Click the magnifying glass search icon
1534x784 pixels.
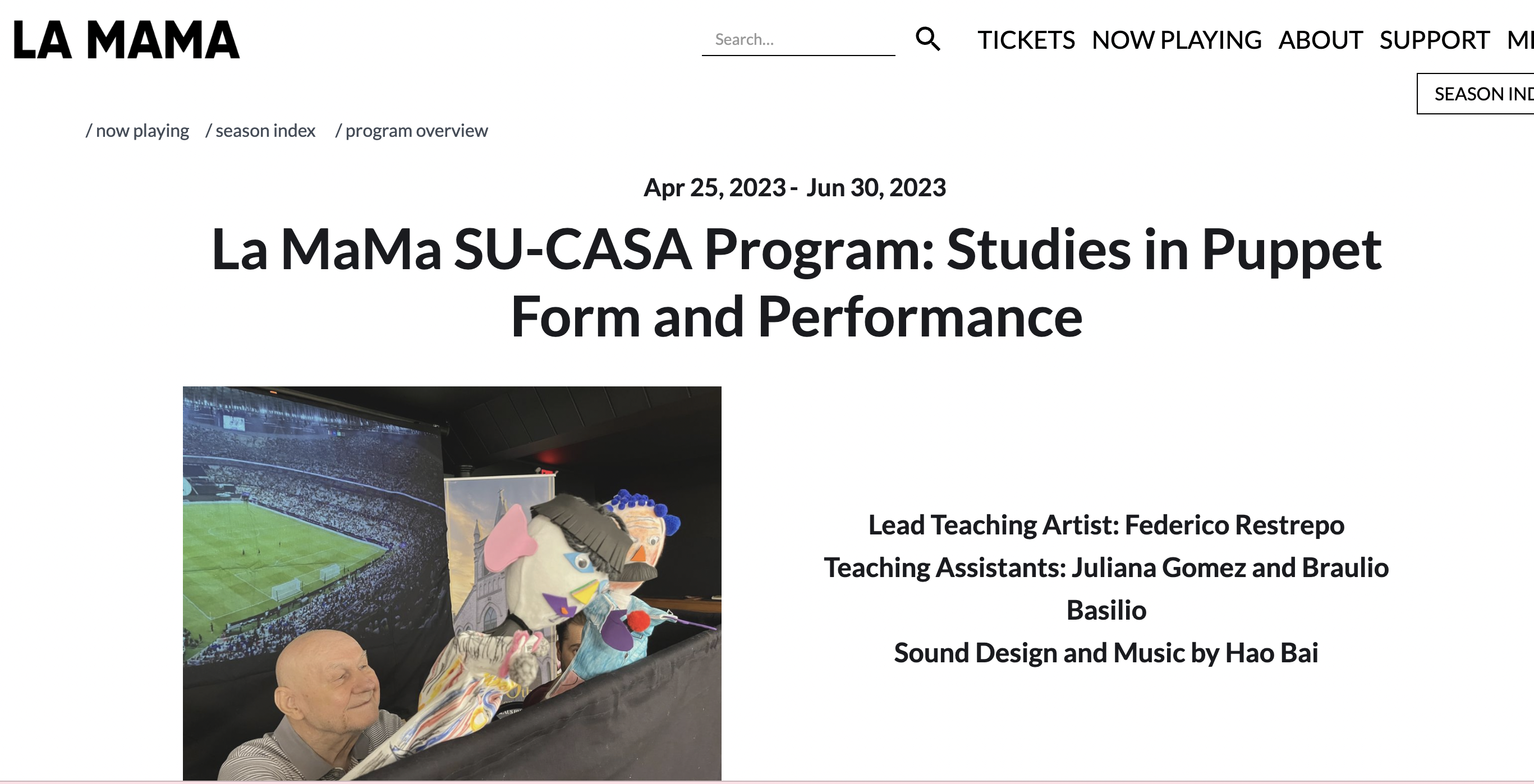click(x=927, y=39)
